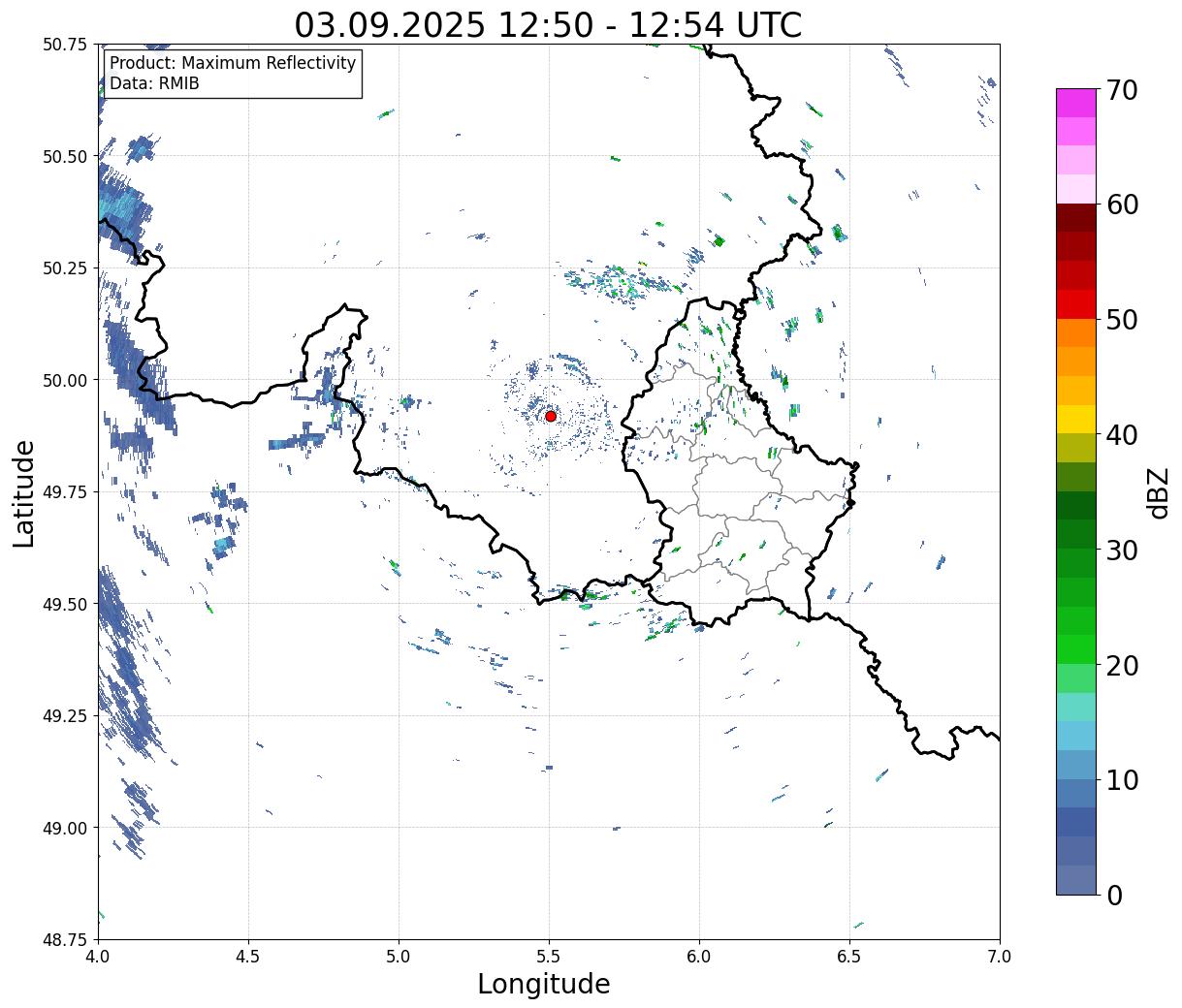Screen dimensions: 1182x1008
Task: Click the latitude tick label 49.75
Action: click(64, 492)
